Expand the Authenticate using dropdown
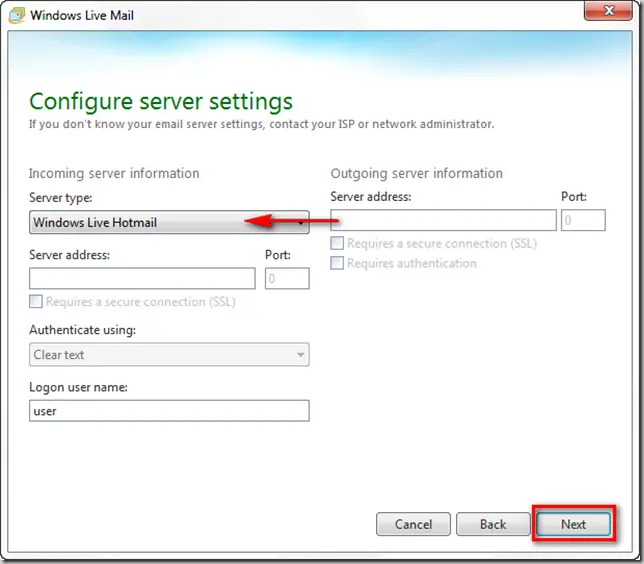 click(169, 355)
